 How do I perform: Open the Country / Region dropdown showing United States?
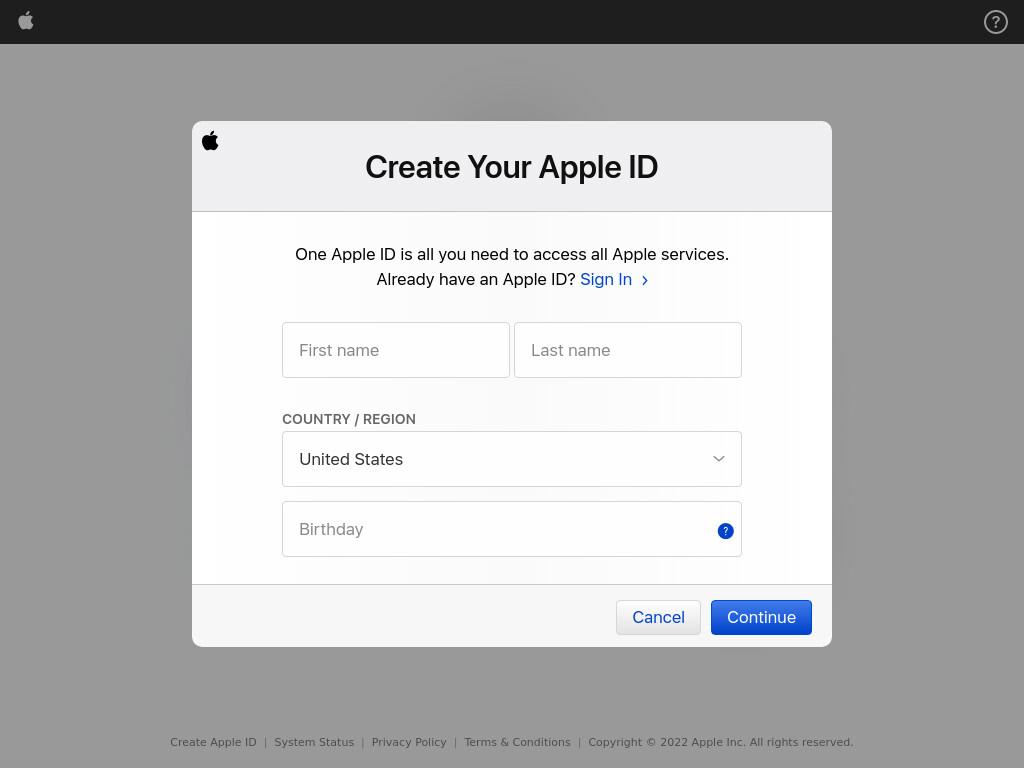click(x=511, y=458)
